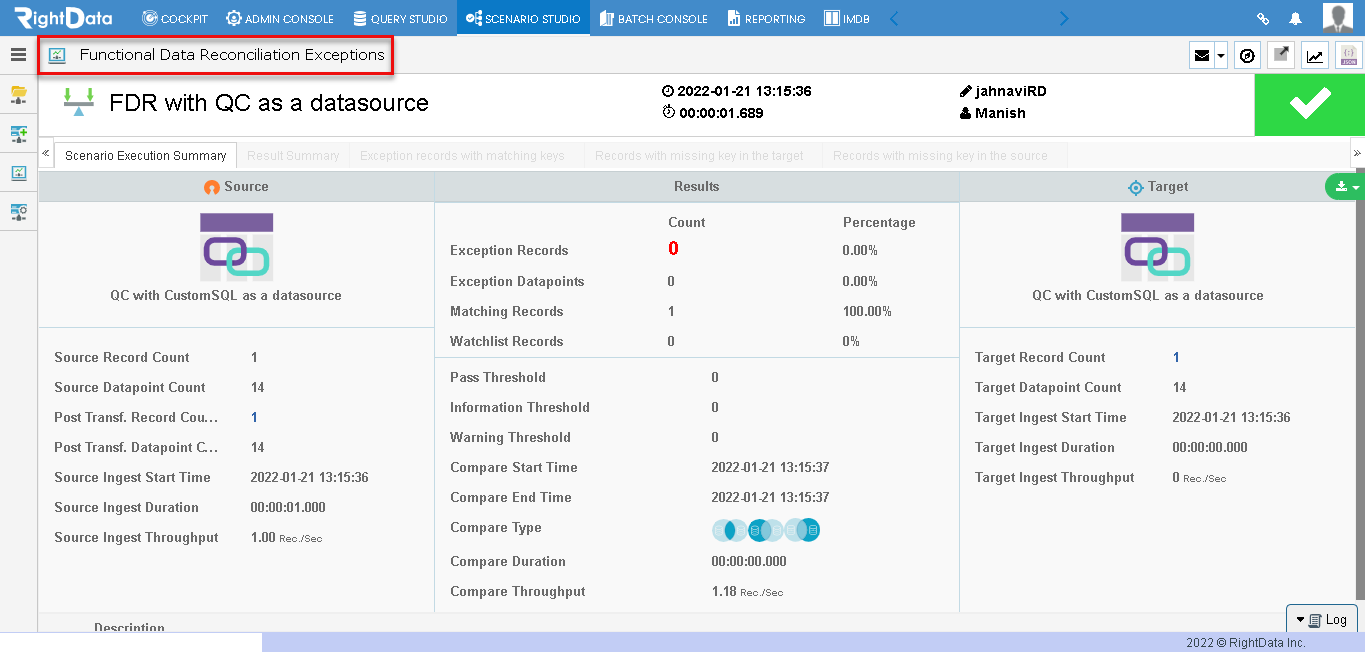Open the SCENARIO STUDIO menu
The height and width of the screenshot is (652, 1365).
pos(523,18)
